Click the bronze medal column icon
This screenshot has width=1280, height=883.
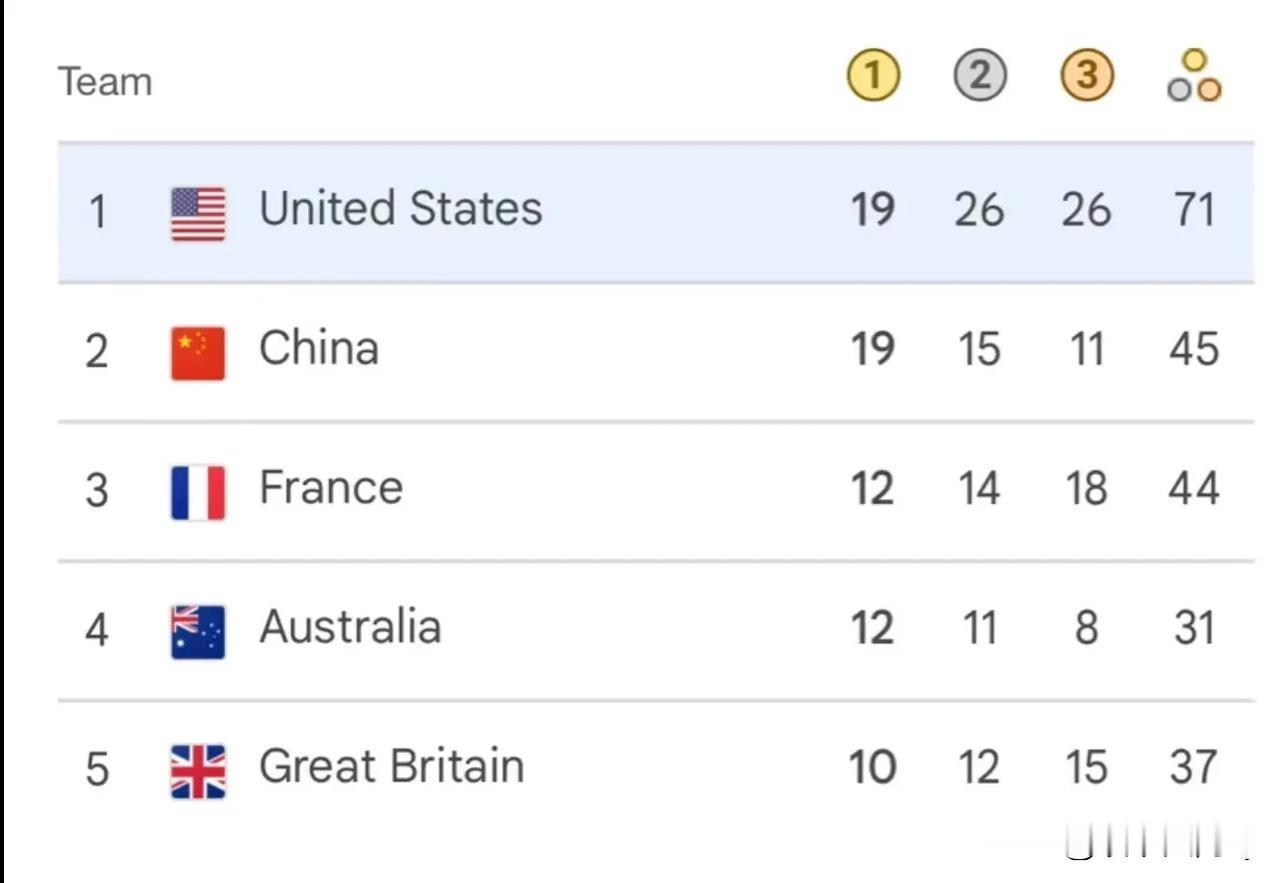(1086, 77)
